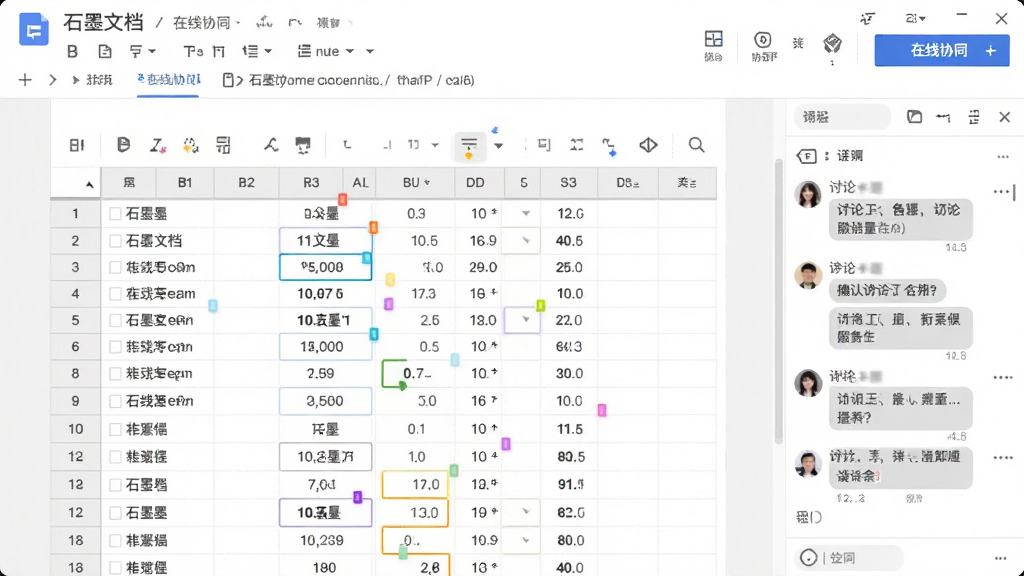Select the DD column header
This screenshot has height=576, width=1024.
coord(475,183)
